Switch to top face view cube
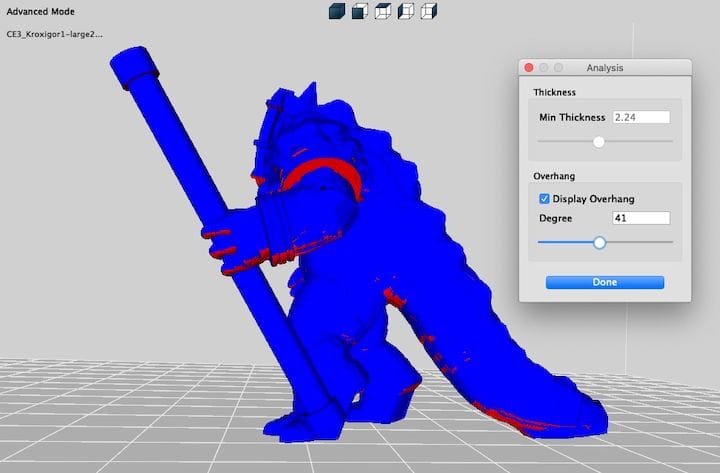Image resolution: width=720 pixels, height=473 pixels. (383, 11)
